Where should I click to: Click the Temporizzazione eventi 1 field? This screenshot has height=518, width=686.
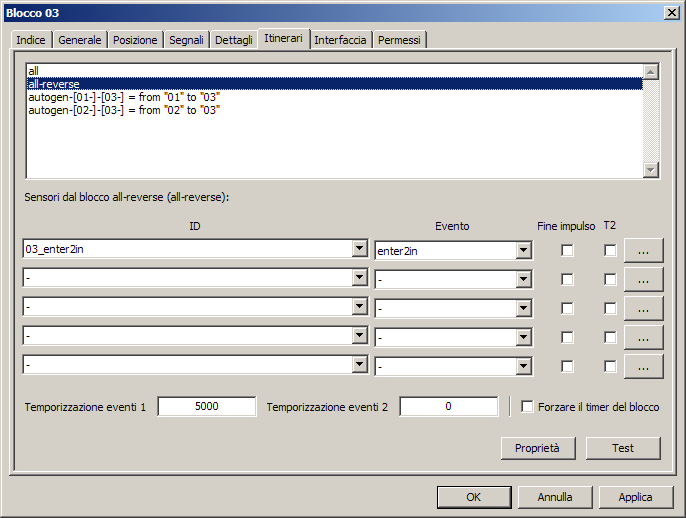coord(206,407)
